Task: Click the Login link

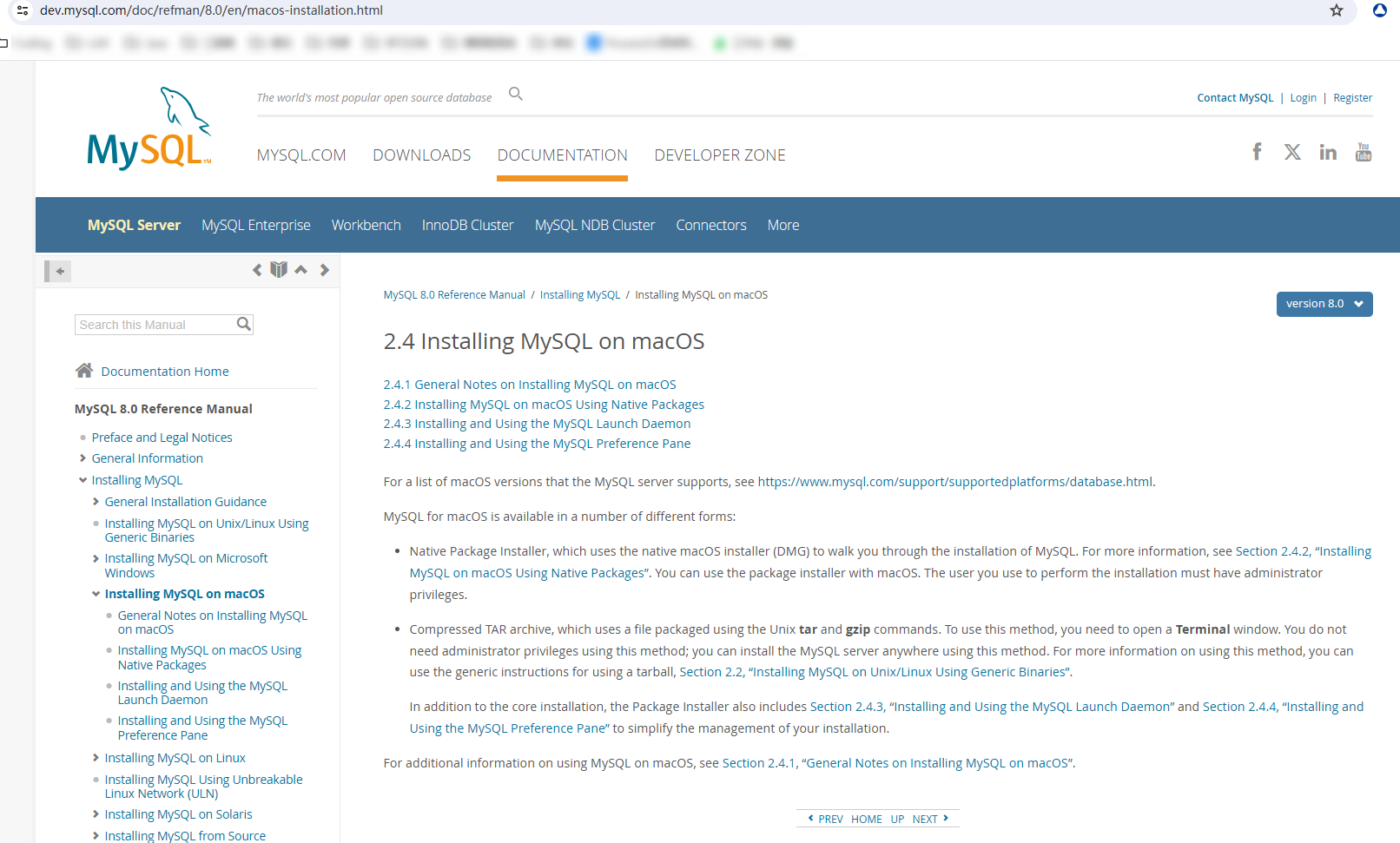Action: pyautogui.click(x=1303, y=98)
